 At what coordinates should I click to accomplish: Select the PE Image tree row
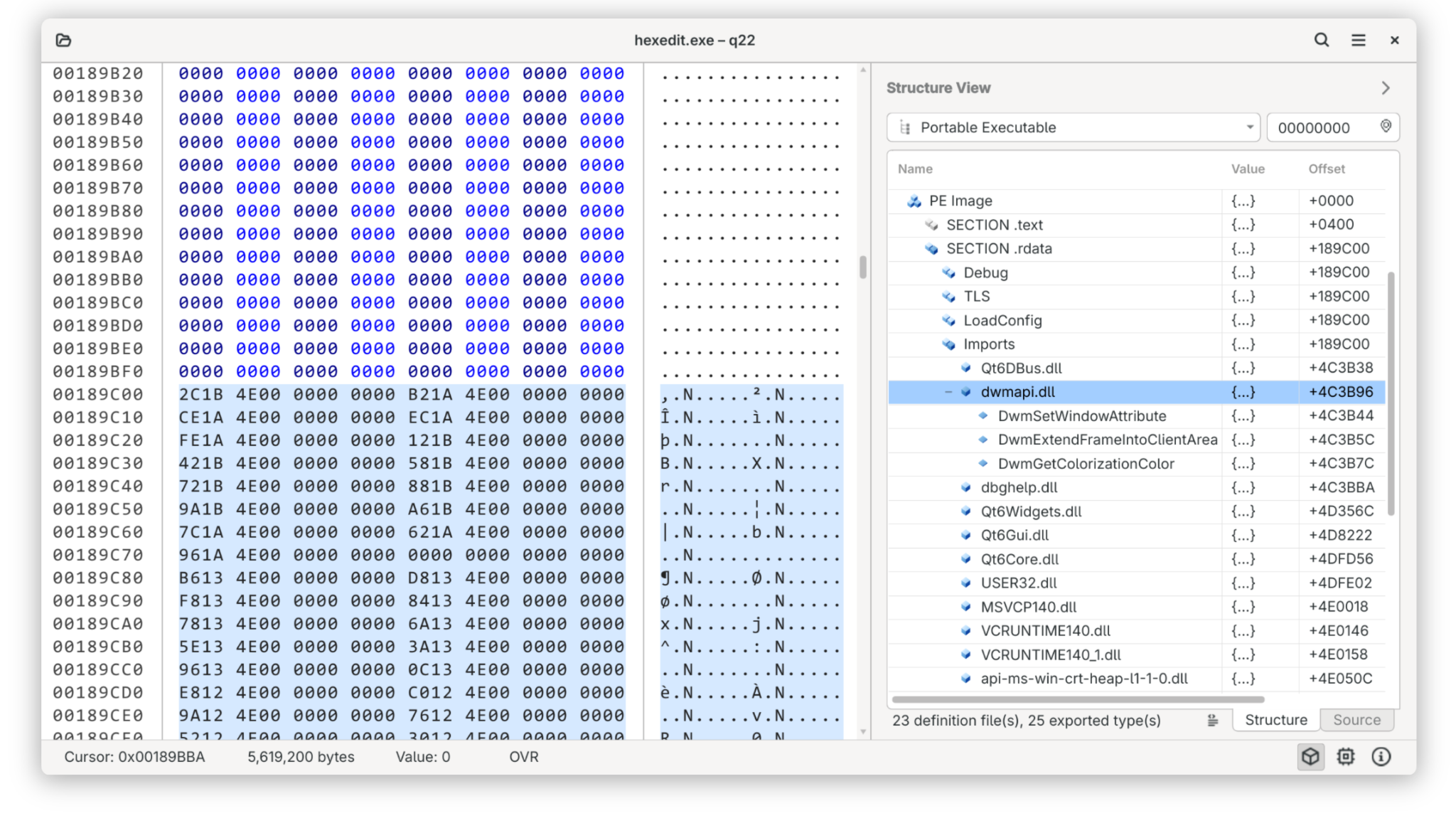[x=1136, y=201]
